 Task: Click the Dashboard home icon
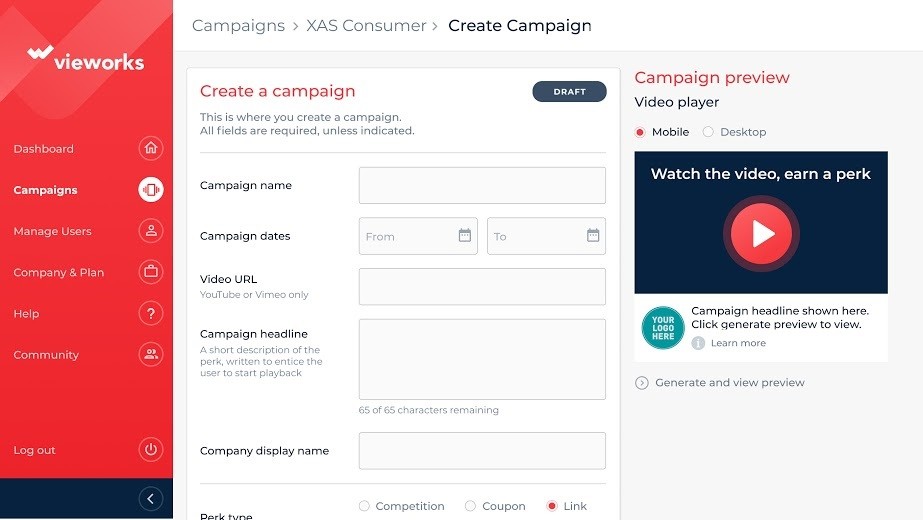[151, 149]
